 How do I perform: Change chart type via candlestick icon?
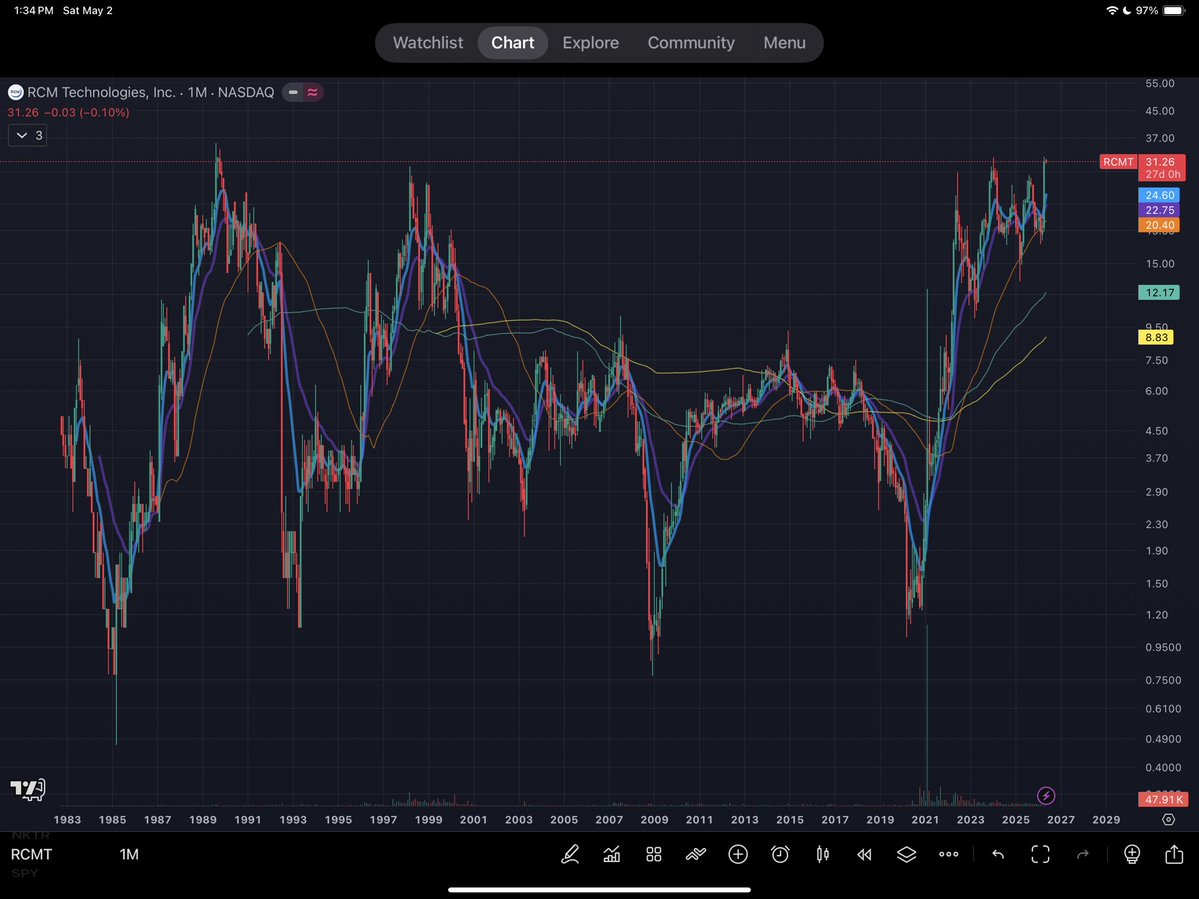pyautogui.click(x=823, y=854)
